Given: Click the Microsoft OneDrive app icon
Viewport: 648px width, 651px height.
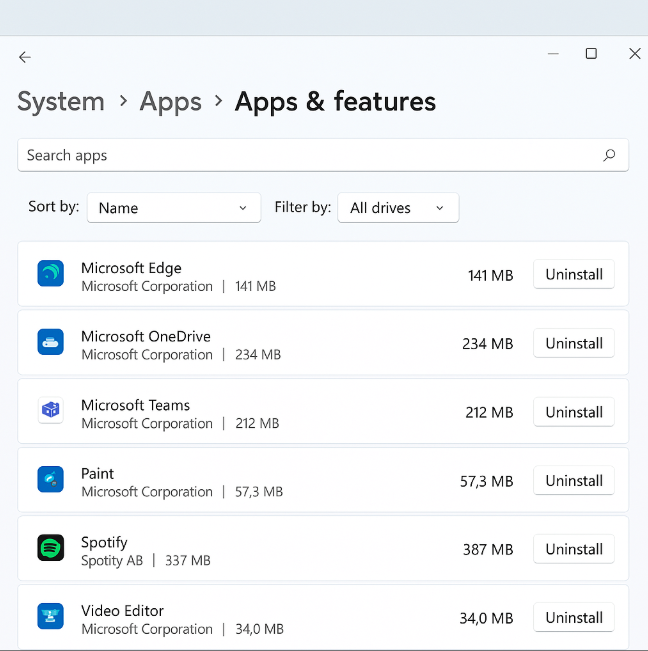Looking at the screenshot, I should [x=51, y=342].
